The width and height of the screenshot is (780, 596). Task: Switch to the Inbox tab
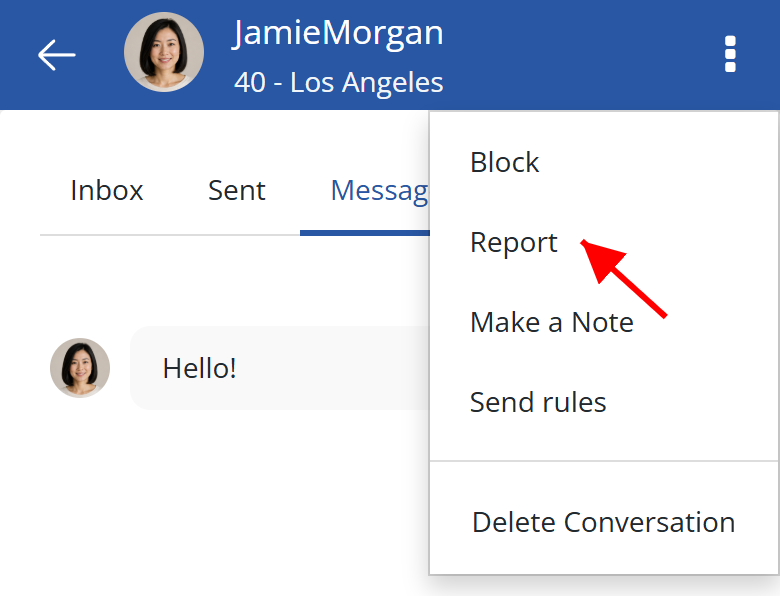107,190
